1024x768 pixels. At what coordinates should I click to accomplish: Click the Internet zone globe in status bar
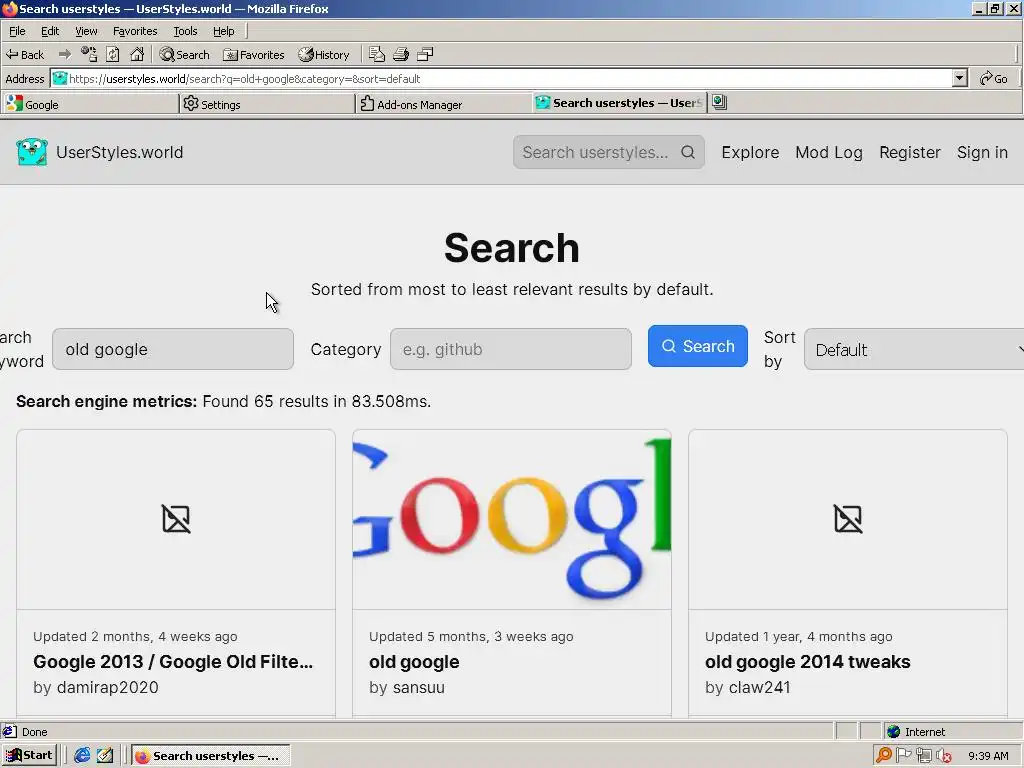tap(894, 731)
